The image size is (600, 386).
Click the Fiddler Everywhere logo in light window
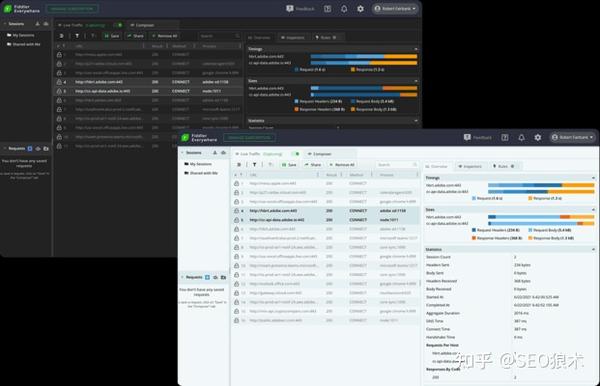185,138
